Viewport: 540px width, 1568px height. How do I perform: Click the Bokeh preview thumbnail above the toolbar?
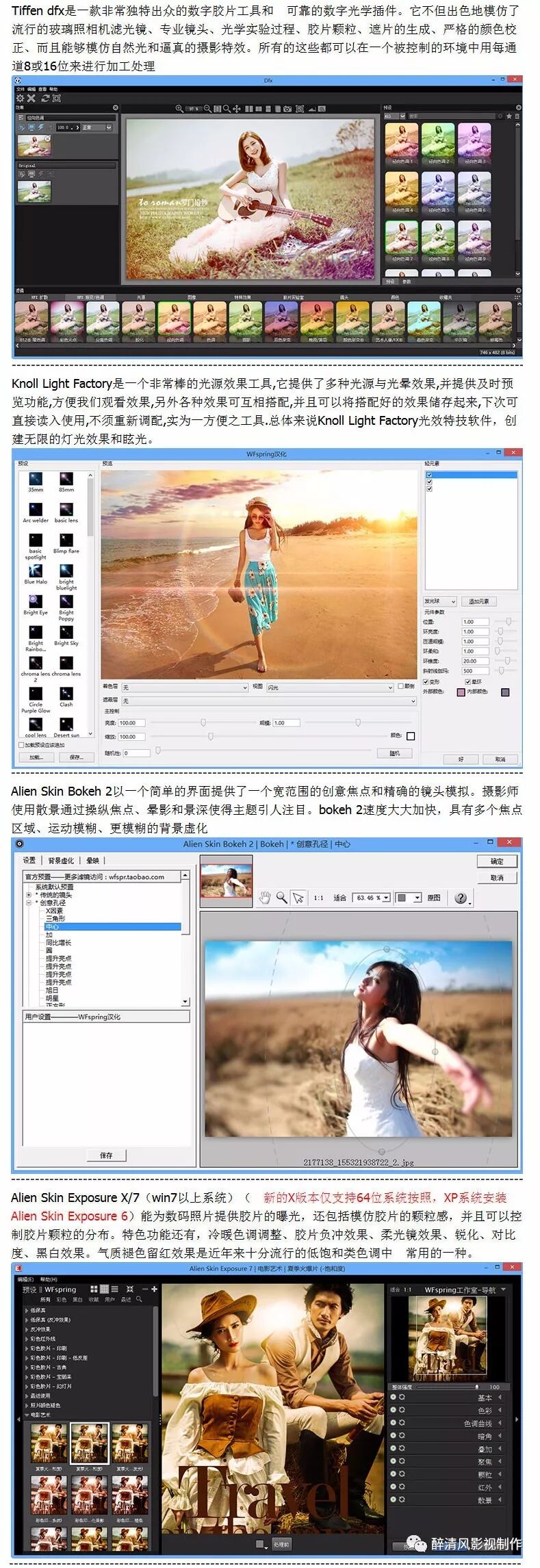coord(226,883)
